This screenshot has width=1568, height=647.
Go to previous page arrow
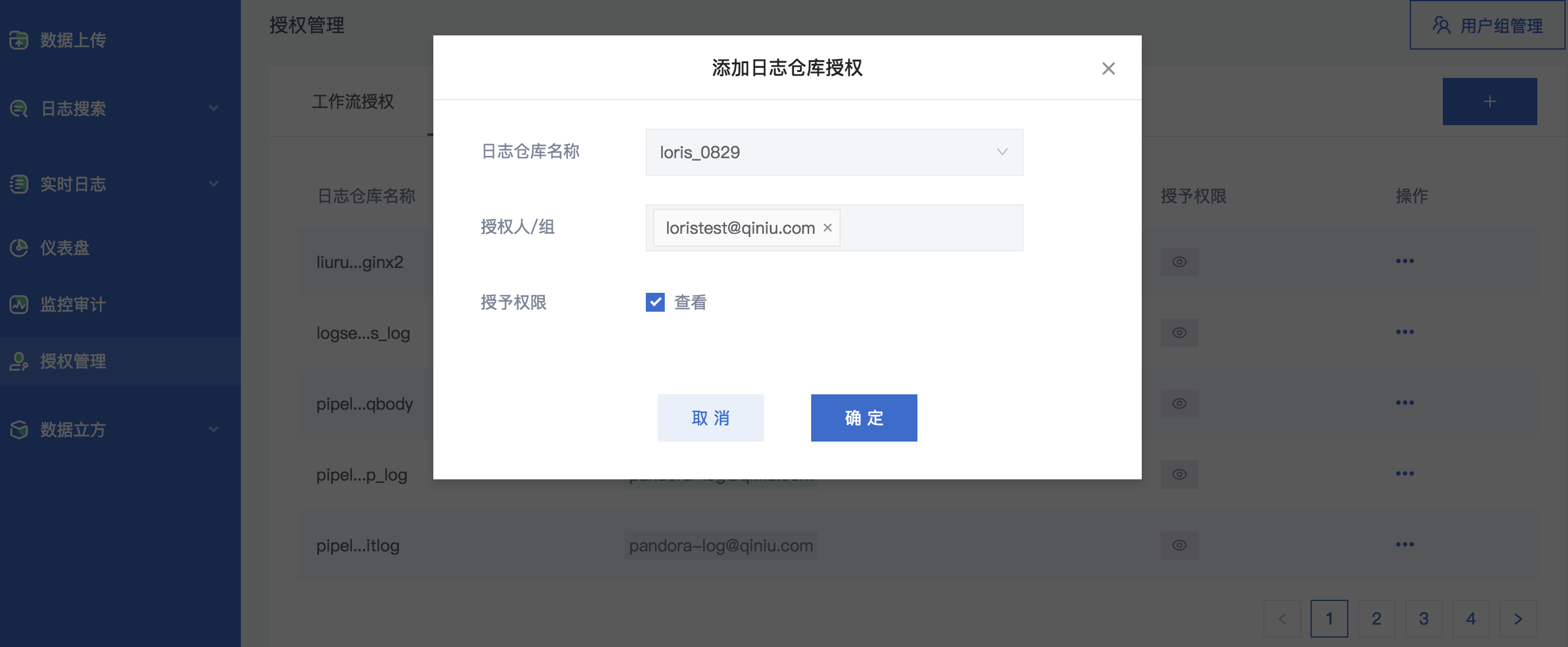point(1282,619)
